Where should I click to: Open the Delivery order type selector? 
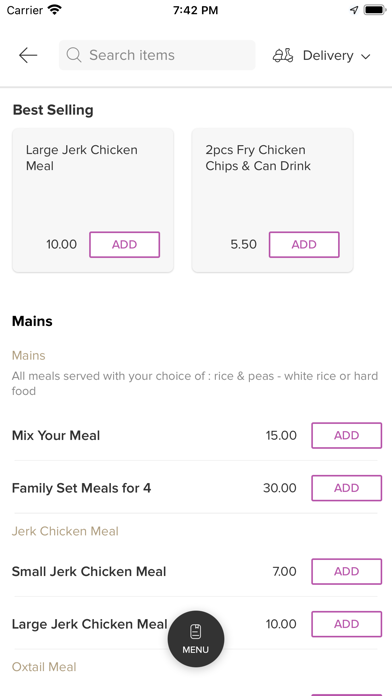[322, 55]
